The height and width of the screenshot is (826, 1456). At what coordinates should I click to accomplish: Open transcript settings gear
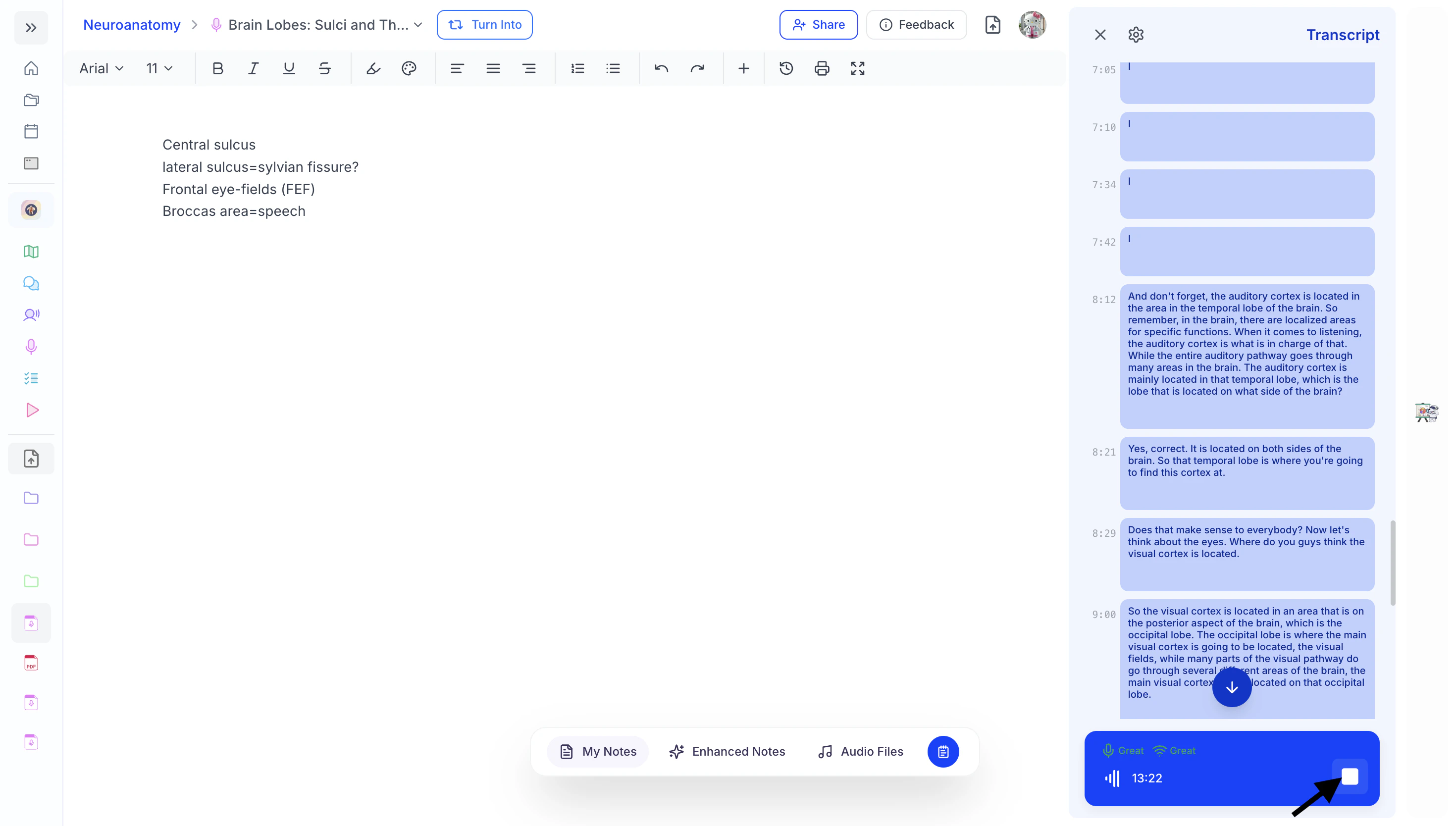coord(1136,35)
